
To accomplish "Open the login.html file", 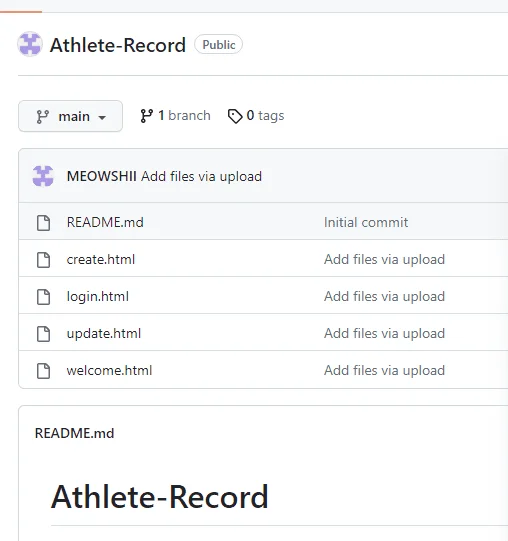I will (x=98, y=297).
